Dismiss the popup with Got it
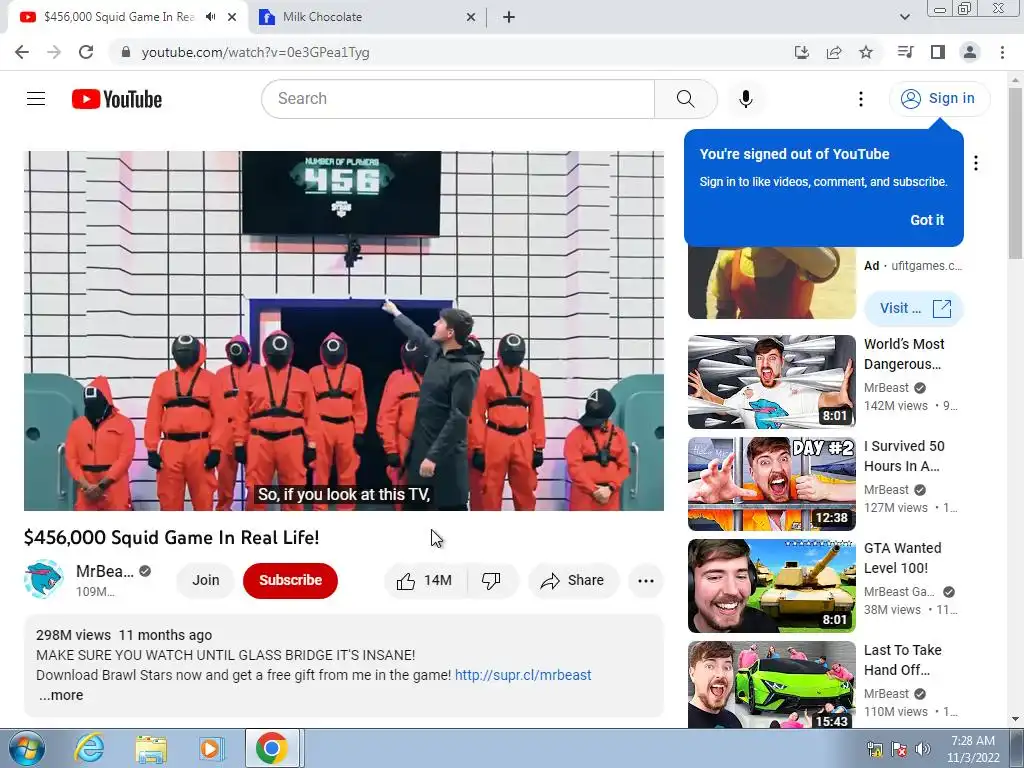Viewport: 1024px width, 768px height. (x=927, y=220)
